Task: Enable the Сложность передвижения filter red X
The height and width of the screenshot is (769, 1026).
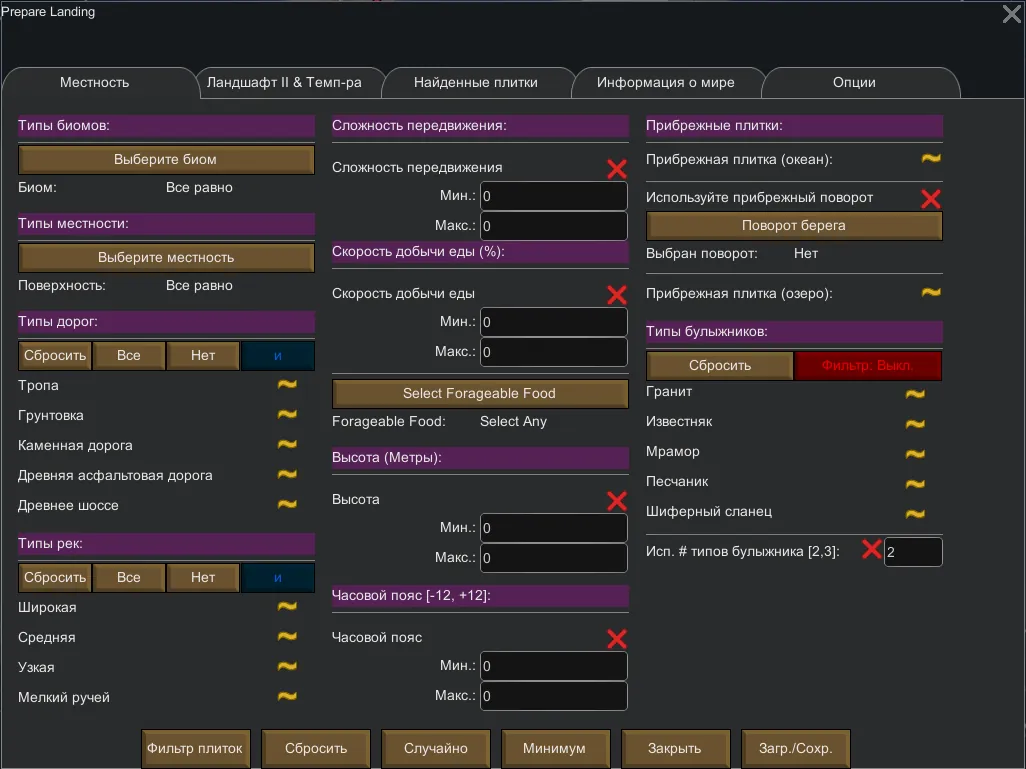Action: click(617, 169)
